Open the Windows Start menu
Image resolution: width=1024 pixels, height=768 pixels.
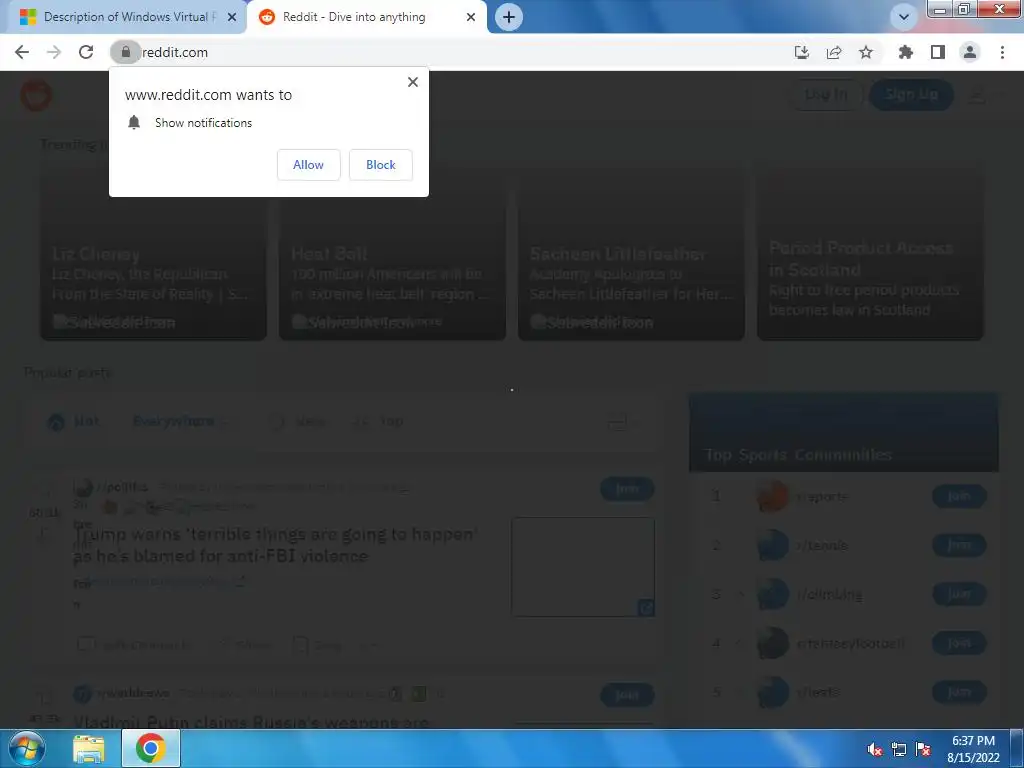coord(27,748)
